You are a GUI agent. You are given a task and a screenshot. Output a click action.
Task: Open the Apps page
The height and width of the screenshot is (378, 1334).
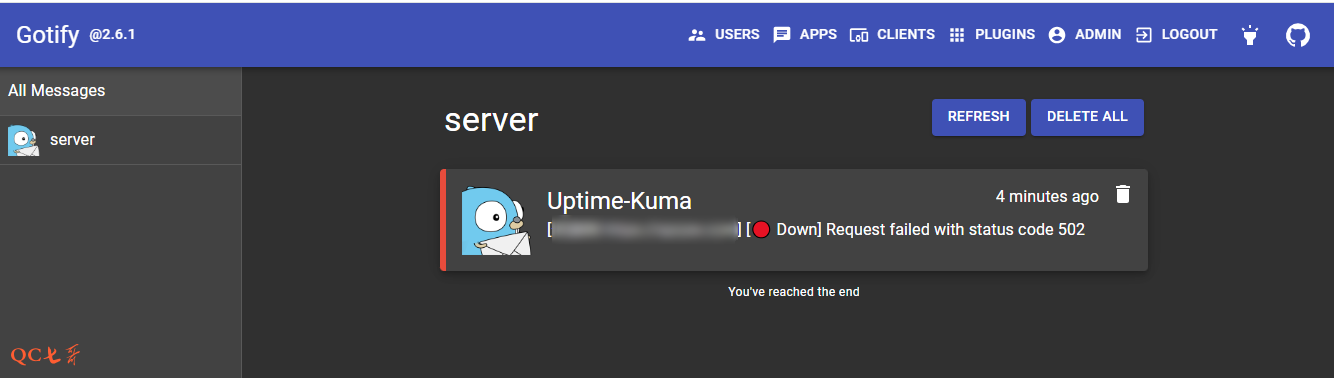805,35
